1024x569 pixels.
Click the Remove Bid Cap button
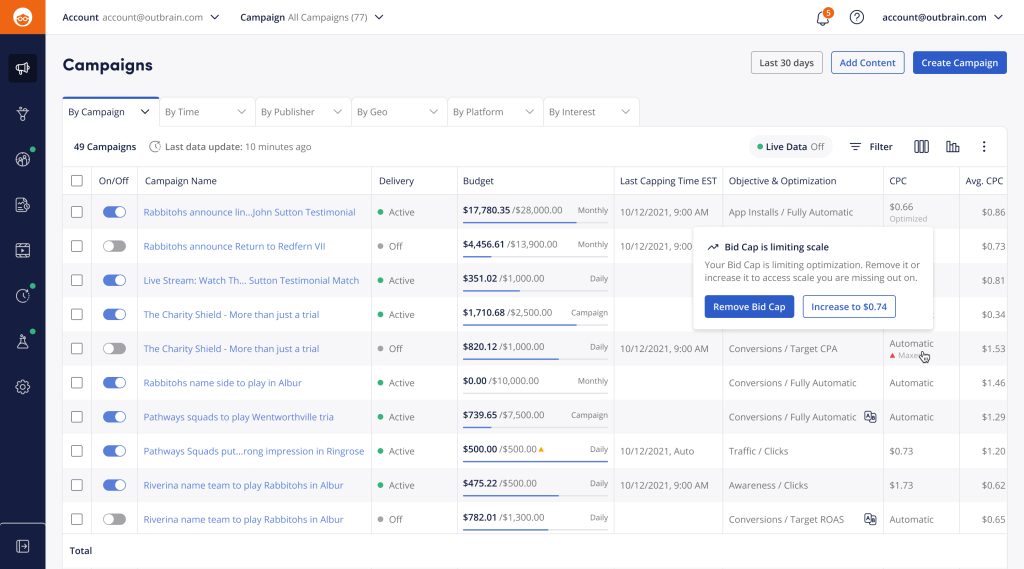749,307
